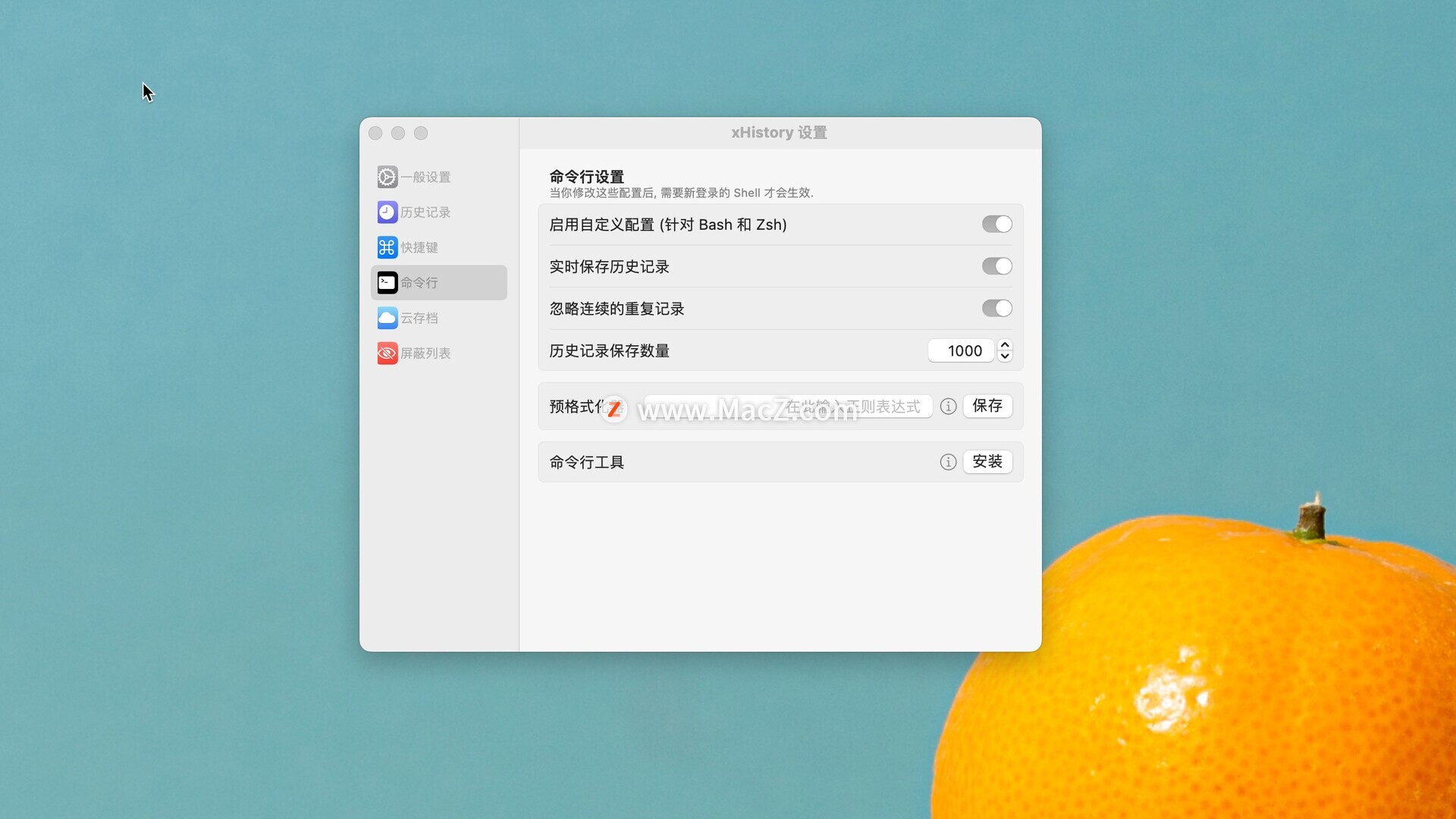Screen dimensions: 1456x819
Task: Decrease 历史记录保存数量 with the down arrow
Action: (x=1005, y=356)
